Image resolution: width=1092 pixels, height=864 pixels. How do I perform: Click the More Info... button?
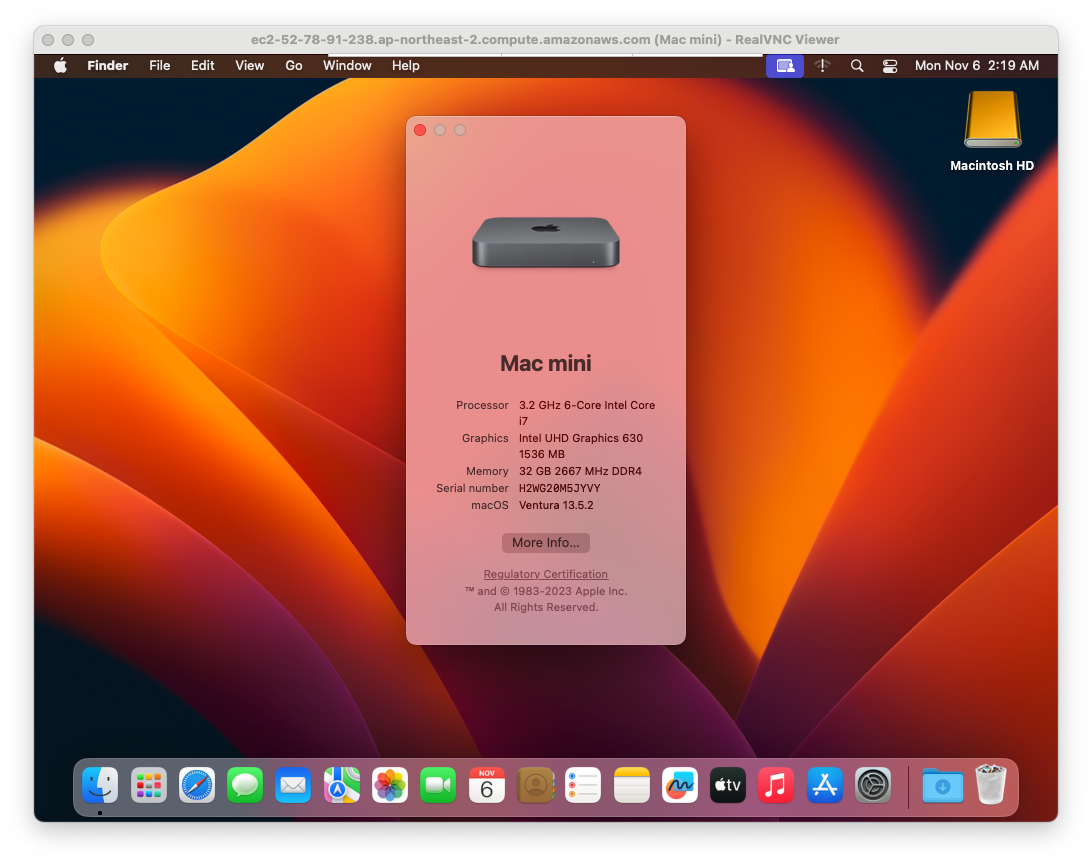pos(546,543)
